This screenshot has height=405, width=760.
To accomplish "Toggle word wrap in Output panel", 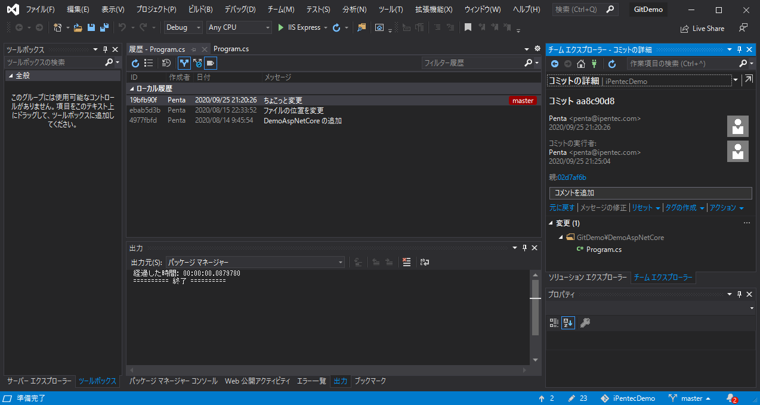I will [425, 262].
